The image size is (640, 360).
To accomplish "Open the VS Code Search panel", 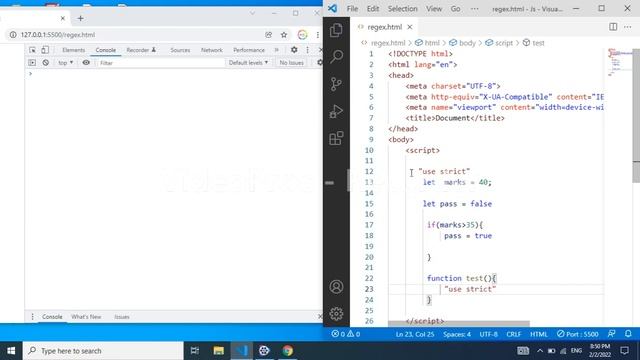I will 336,57.
